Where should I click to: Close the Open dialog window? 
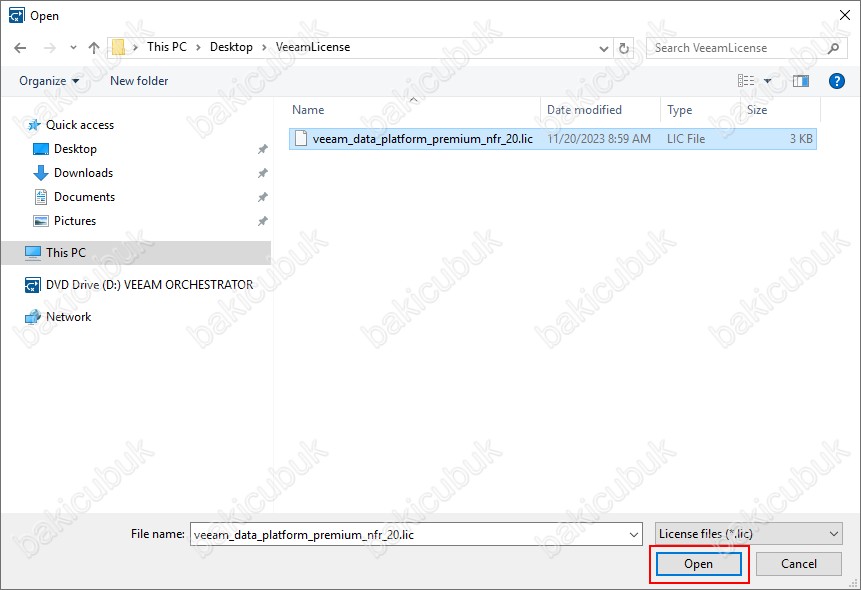(845, 15)
